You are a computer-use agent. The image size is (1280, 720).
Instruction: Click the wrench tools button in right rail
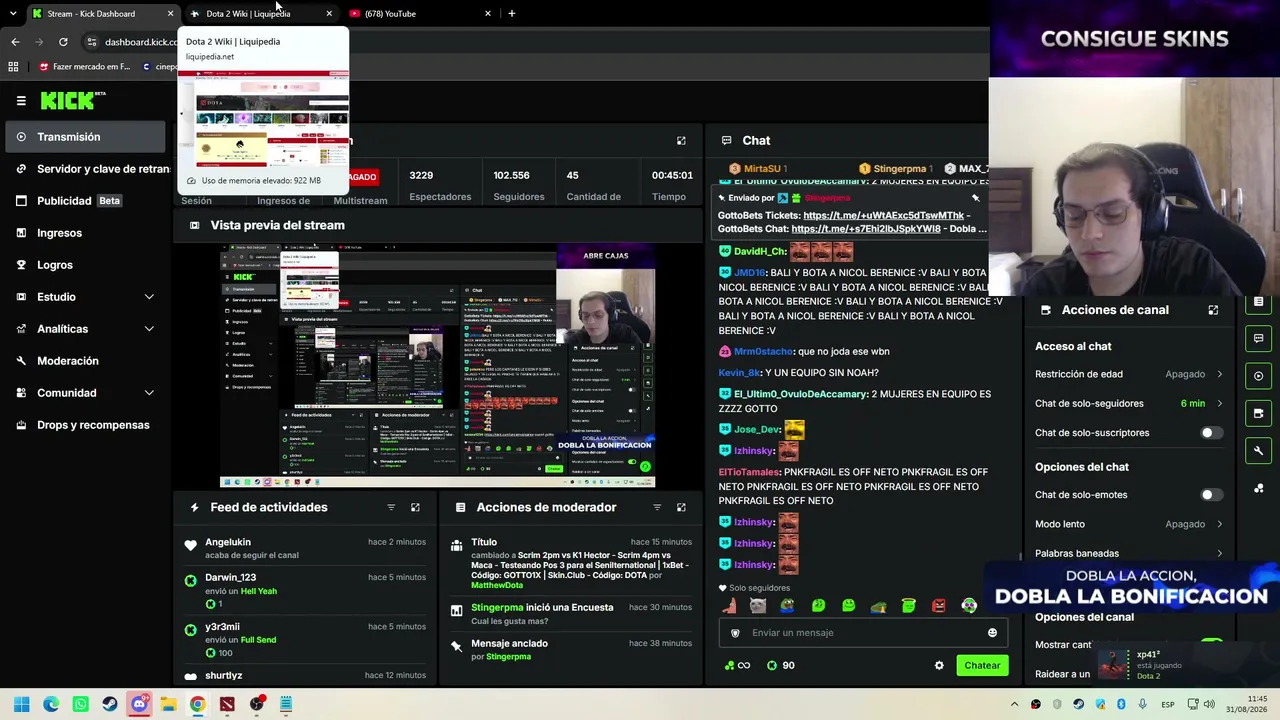point(1259,450)
